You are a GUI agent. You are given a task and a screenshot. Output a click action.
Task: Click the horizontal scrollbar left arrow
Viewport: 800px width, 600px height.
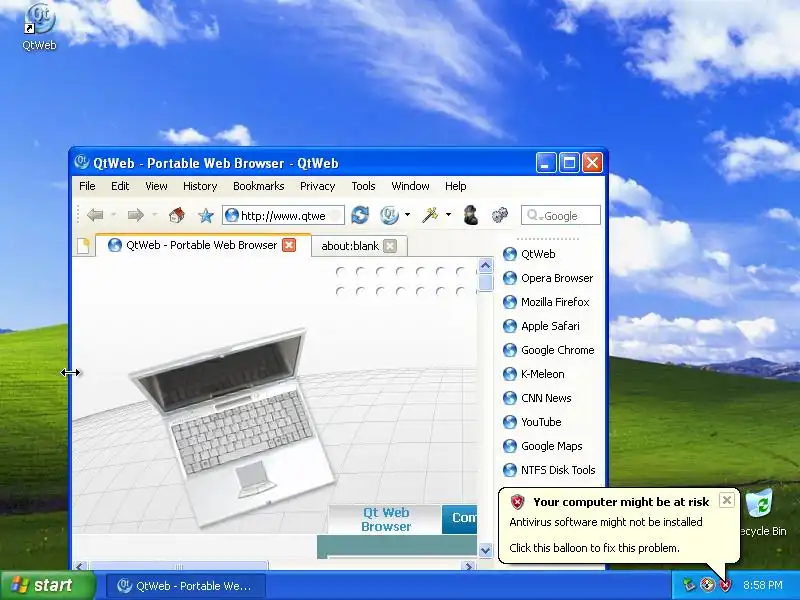pos(80,566)
